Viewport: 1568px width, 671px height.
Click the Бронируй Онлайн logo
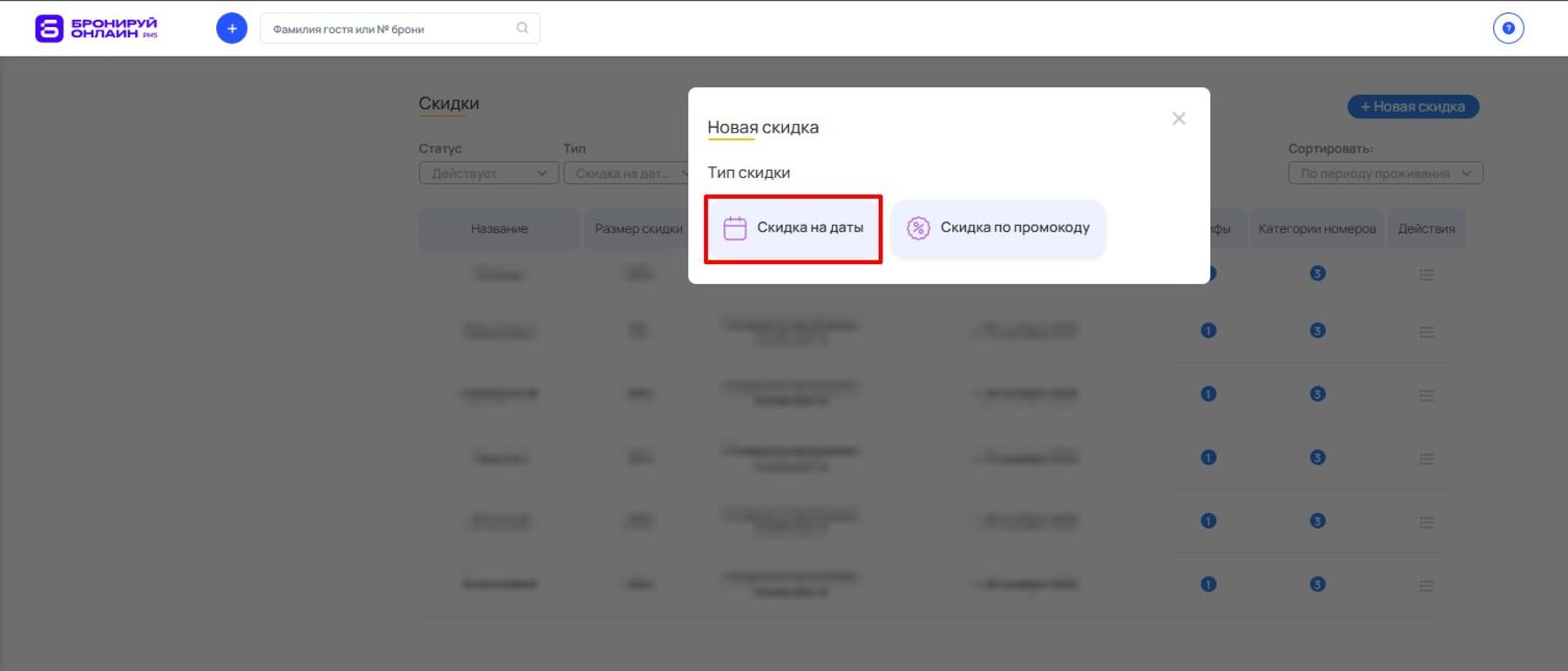96,29
